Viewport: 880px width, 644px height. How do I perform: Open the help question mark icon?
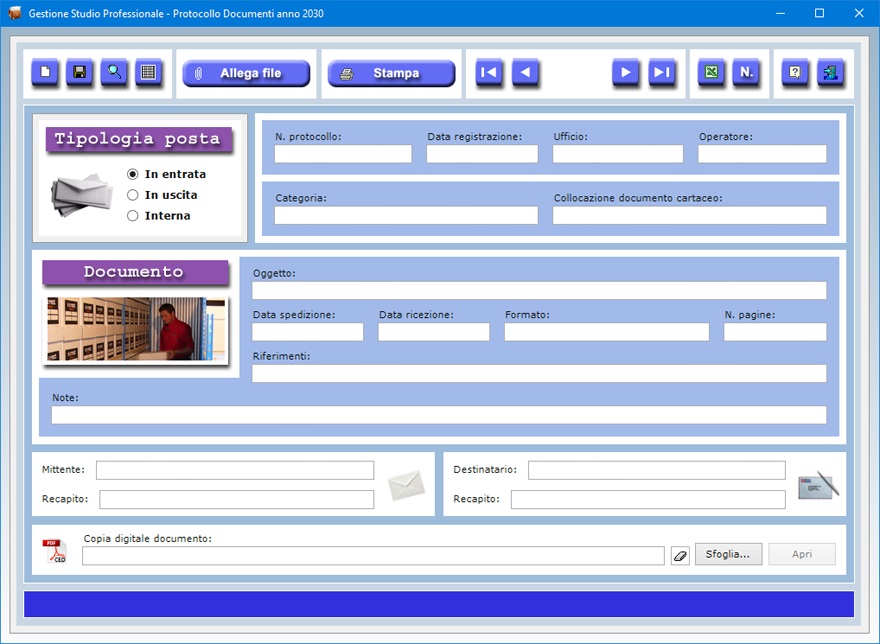pyautogui.click(x=795, y=72)
